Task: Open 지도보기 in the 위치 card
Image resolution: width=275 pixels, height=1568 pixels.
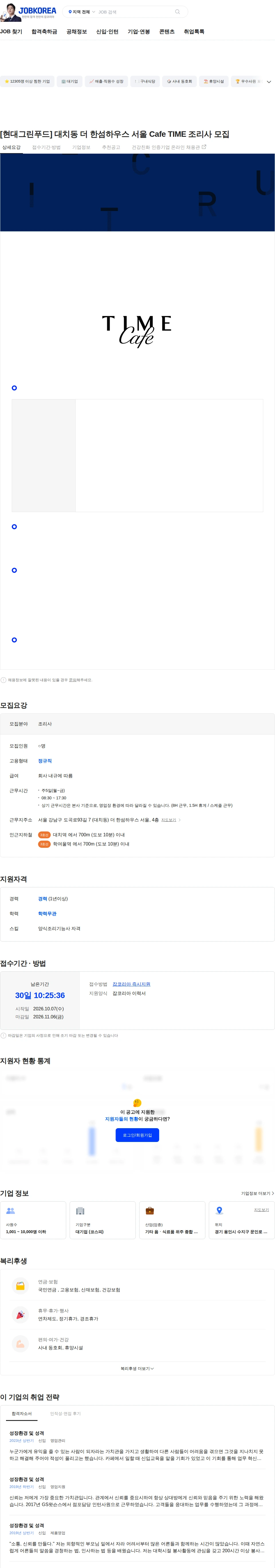Action: point(262,1210)
